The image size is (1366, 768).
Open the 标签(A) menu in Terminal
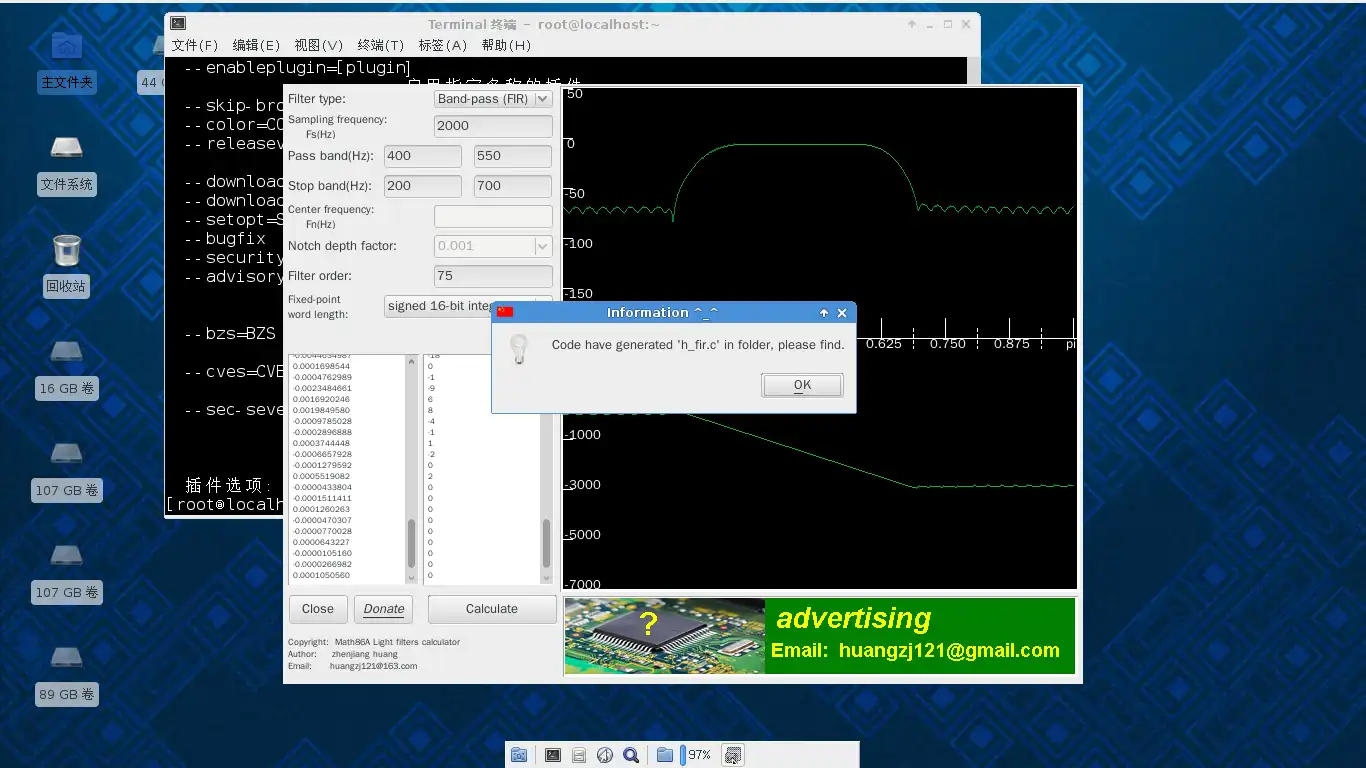[443, 45]
